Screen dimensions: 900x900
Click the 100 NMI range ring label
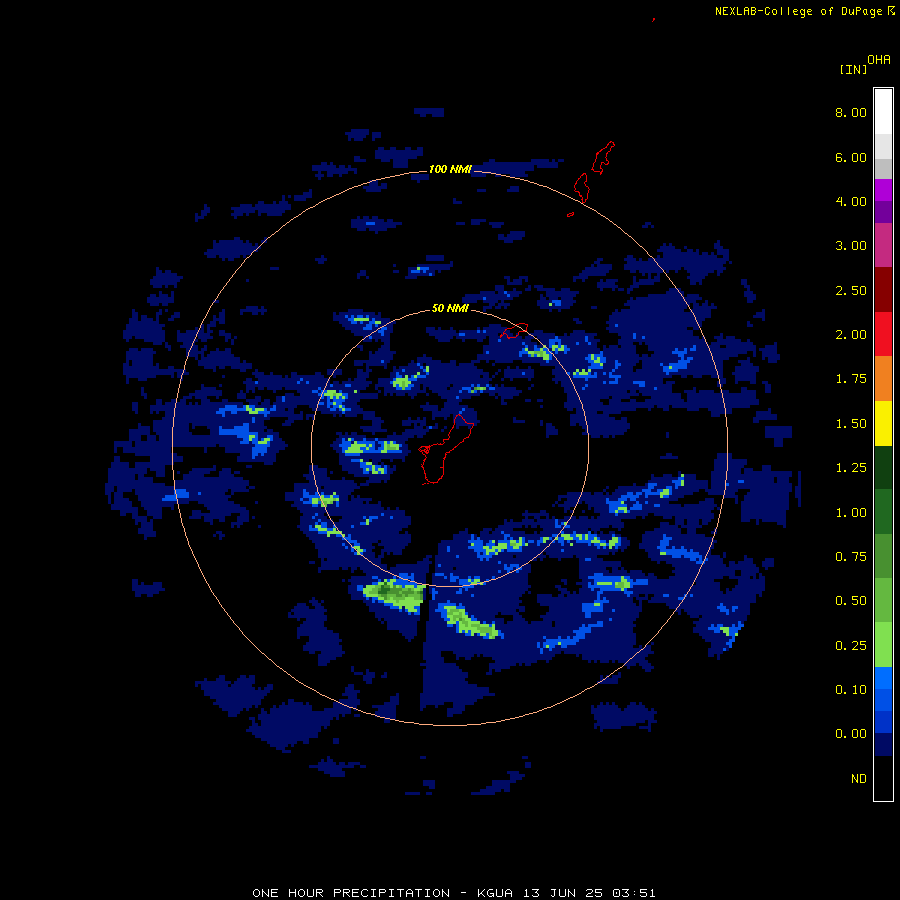pyautogui.click(x=450, y=169)
